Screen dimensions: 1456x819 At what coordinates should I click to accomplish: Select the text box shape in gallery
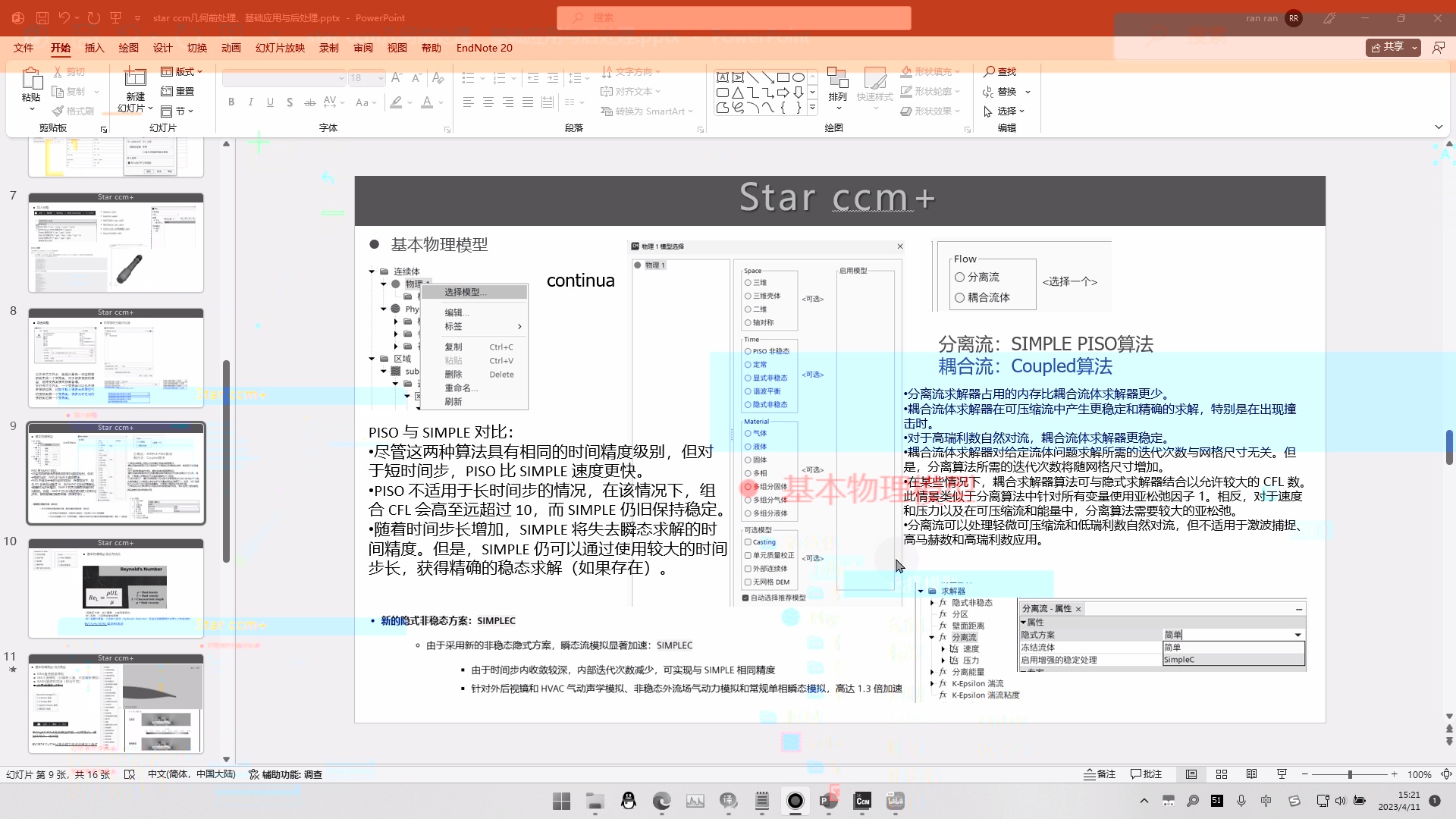pyautogui.click(x=723, y=77)
